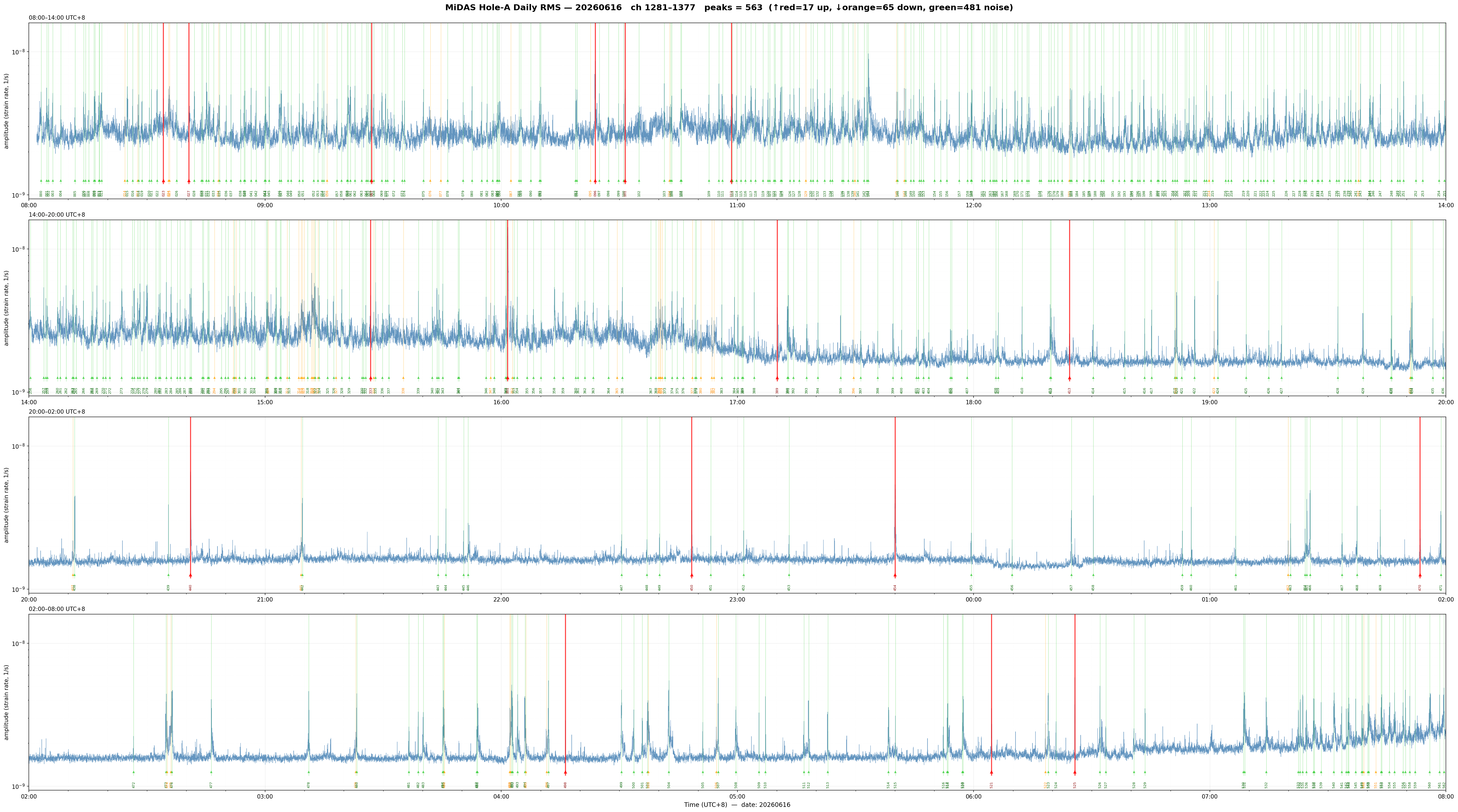Select the amplitude y-axis label of the 20:00–02:00 panel

pyautogui.click(x=7, y=505)
